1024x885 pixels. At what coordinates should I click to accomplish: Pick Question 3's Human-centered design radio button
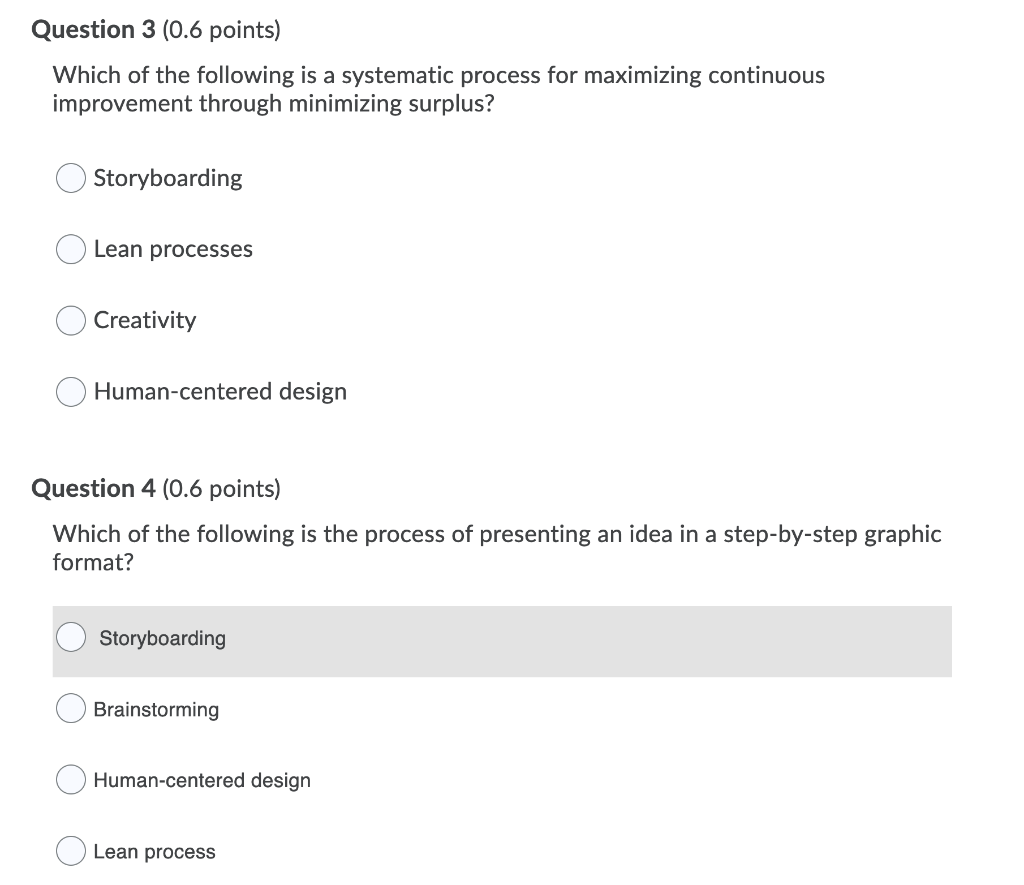[71, 392]
